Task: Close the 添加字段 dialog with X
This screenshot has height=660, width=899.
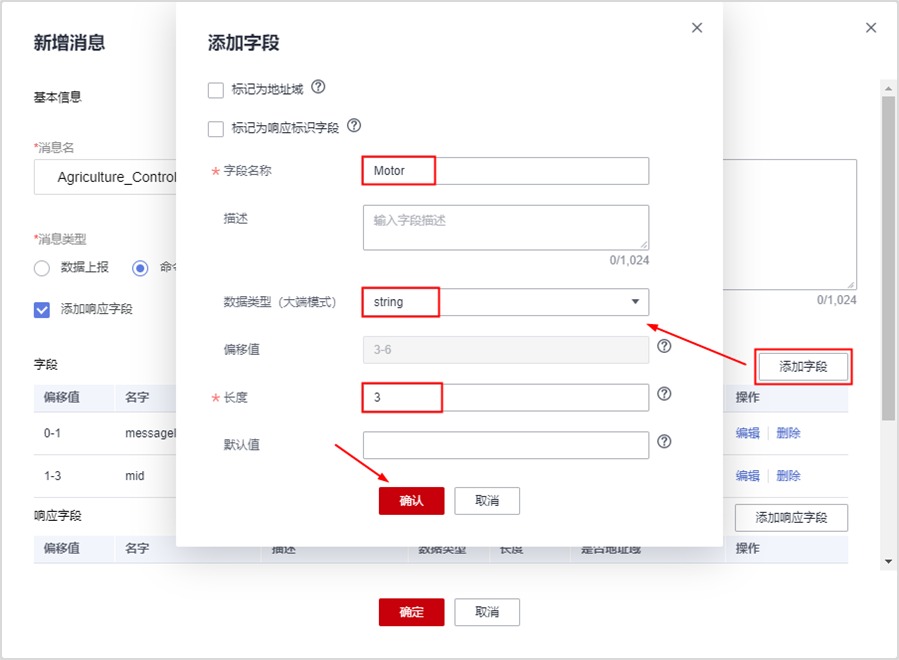Action: point(697,28)
